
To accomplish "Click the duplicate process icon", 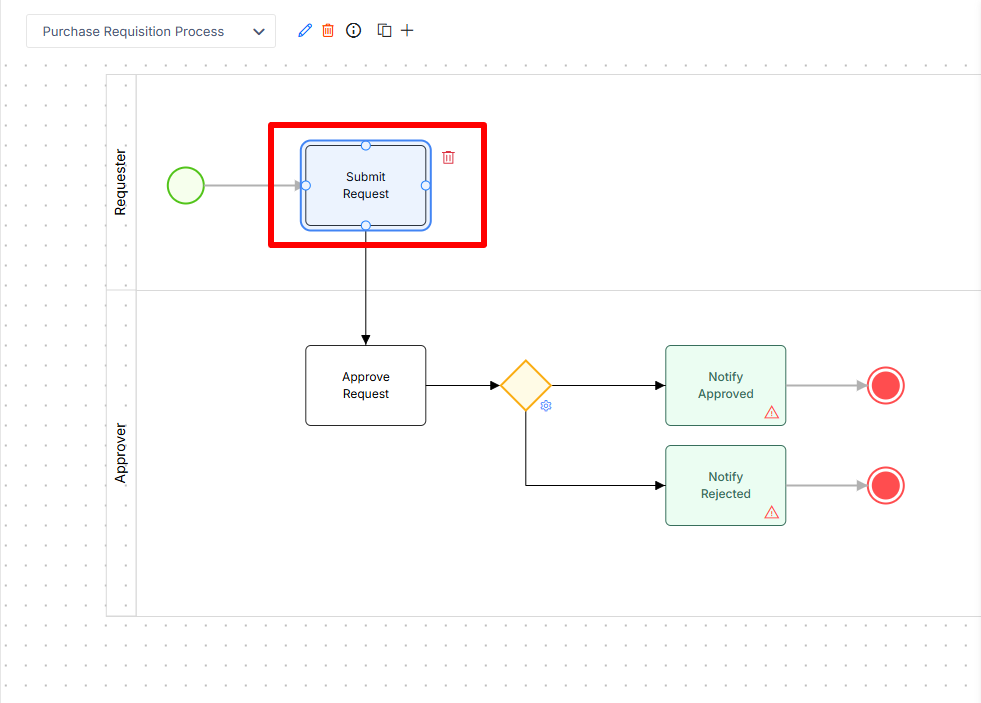I will click(x=384, y=31).
